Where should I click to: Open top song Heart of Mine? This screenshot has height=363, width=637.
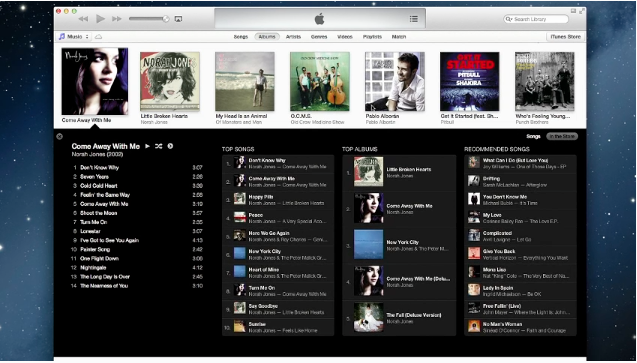tap(278, 272)
